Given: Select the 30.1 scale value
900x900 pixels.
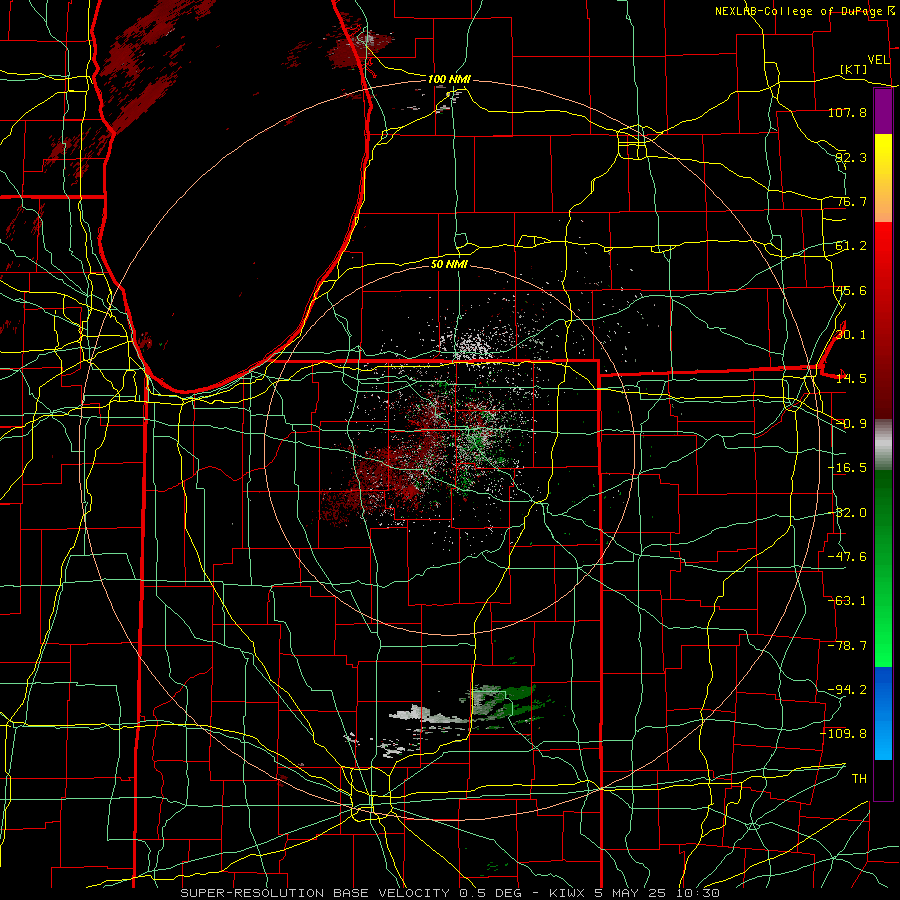Looking at the screenshot, I should (x=851, y=335).
